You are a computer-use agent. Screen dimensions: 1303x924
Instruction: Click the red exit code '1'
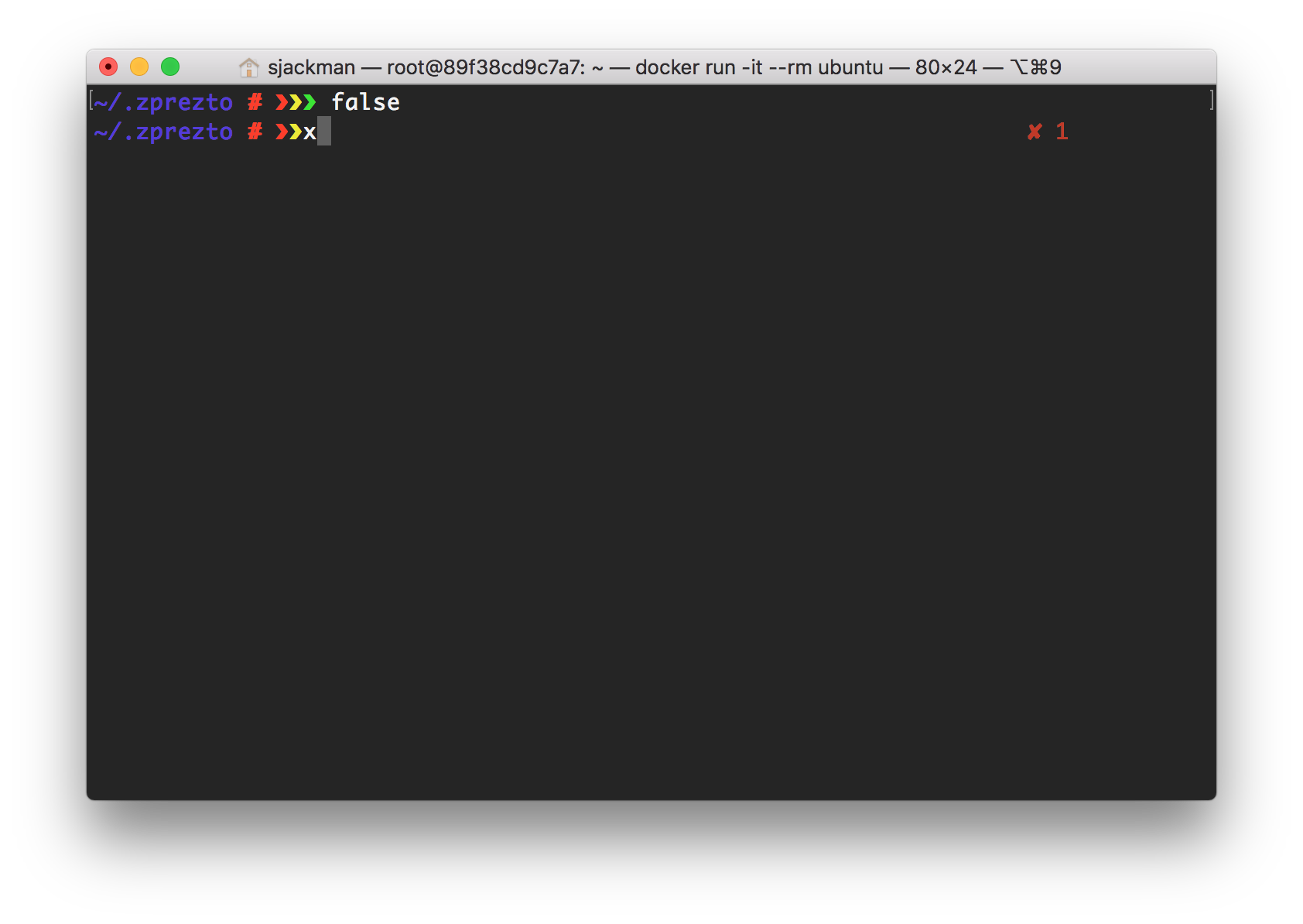click(1062, 132)
